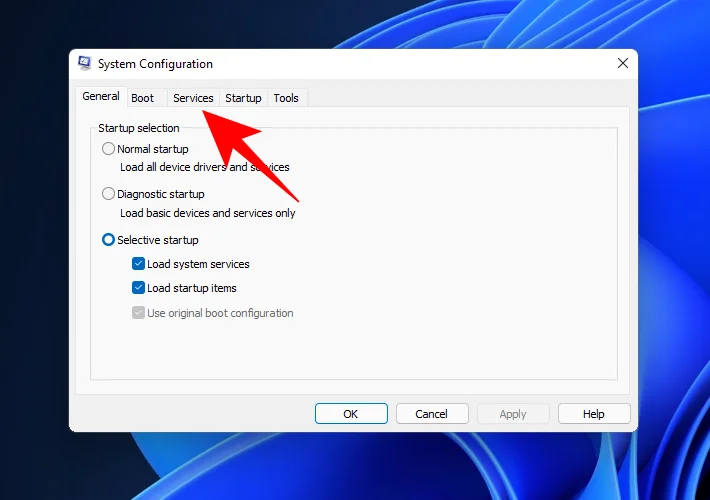Click the greyed-out Apply button
This screenshot has height=500, width=710.
click(x=513, y=414)
